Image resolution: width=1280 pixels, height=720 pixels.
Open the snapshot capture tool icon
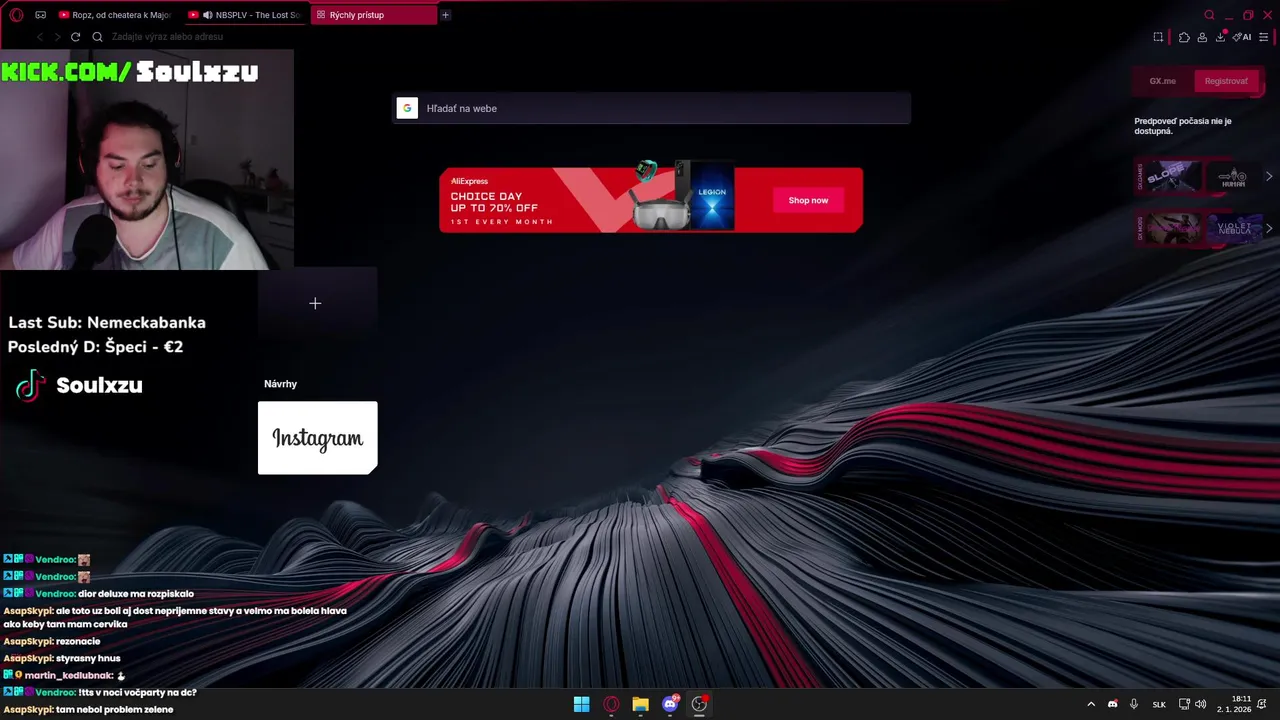pyautogui.click(x=1158, y=37)
